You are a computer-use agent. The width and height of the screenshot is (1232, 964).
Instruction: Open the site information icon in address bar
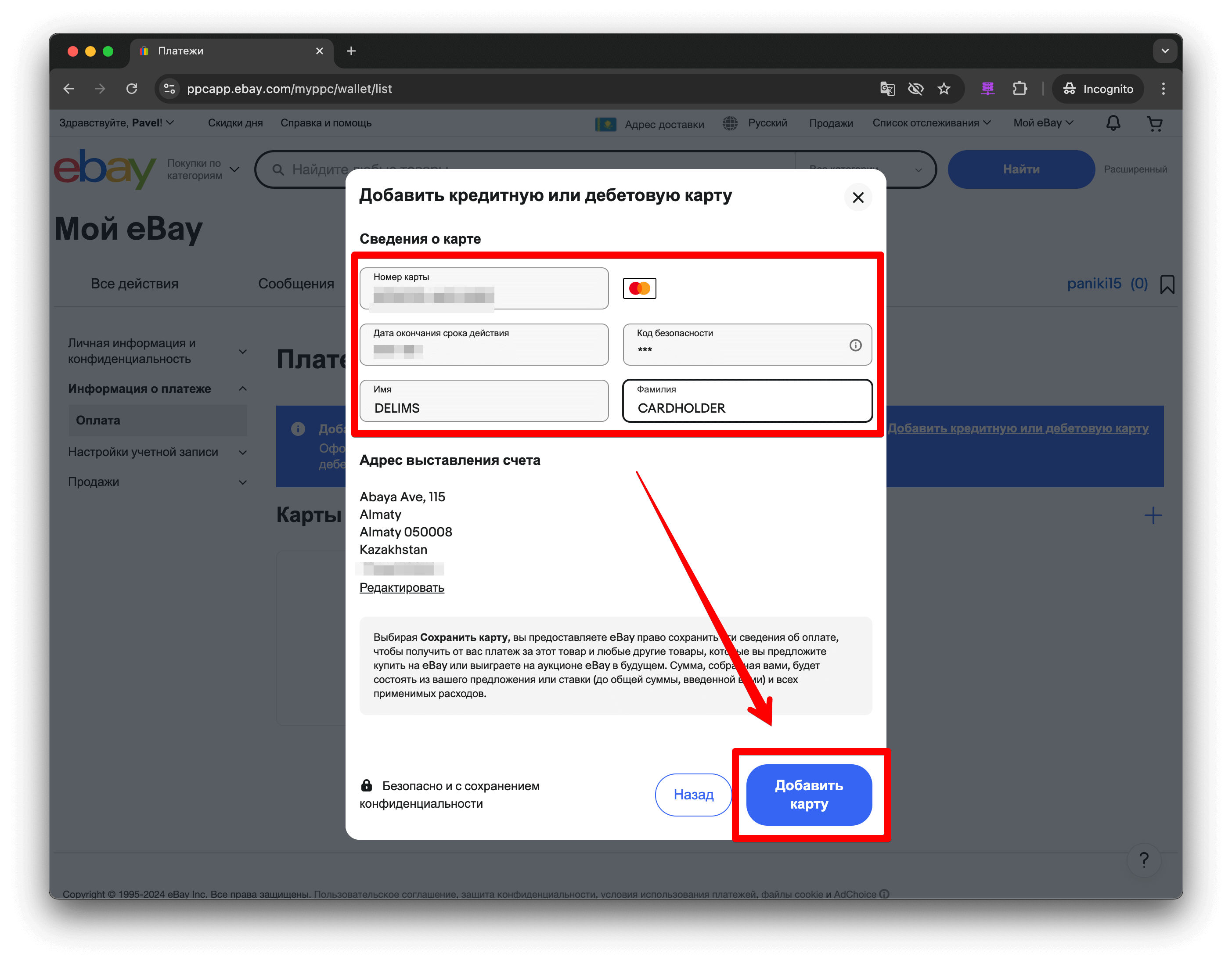pos(169,89)
